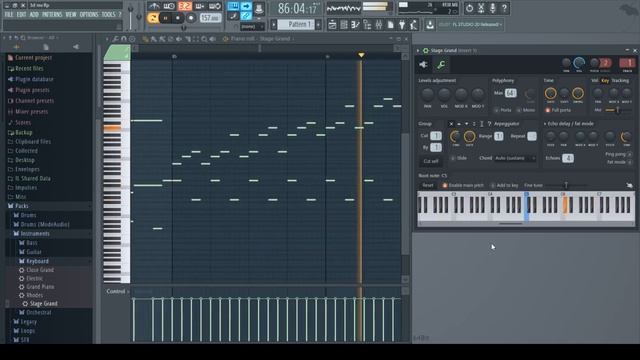Open the FILE menu
Image resolution: width=640 pixels, height=360 pixels.
pyautogui.click(x=9, y=14)
